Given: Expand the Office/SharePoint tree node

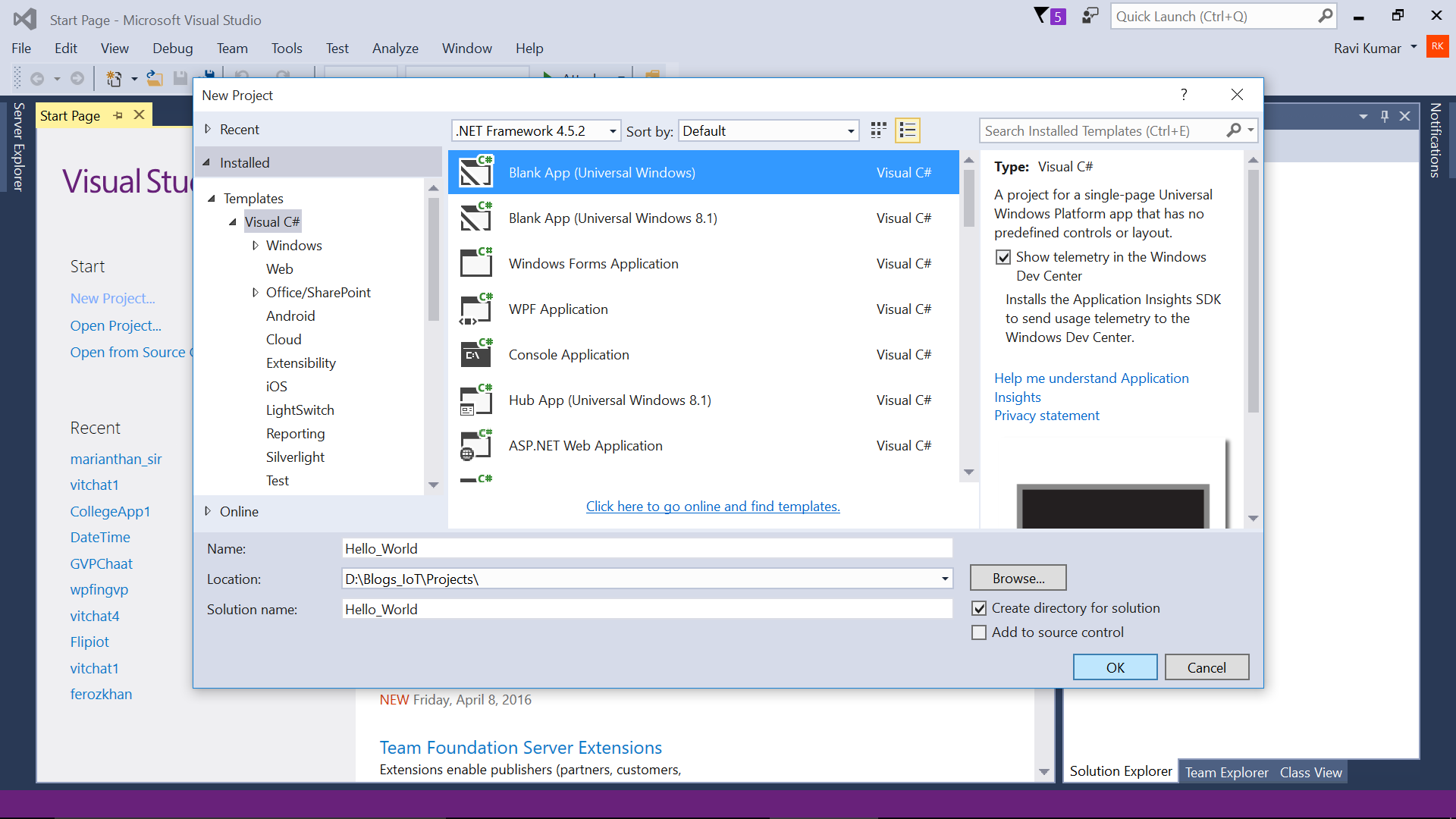Looking at the screenshot, I should coord(255,292).
